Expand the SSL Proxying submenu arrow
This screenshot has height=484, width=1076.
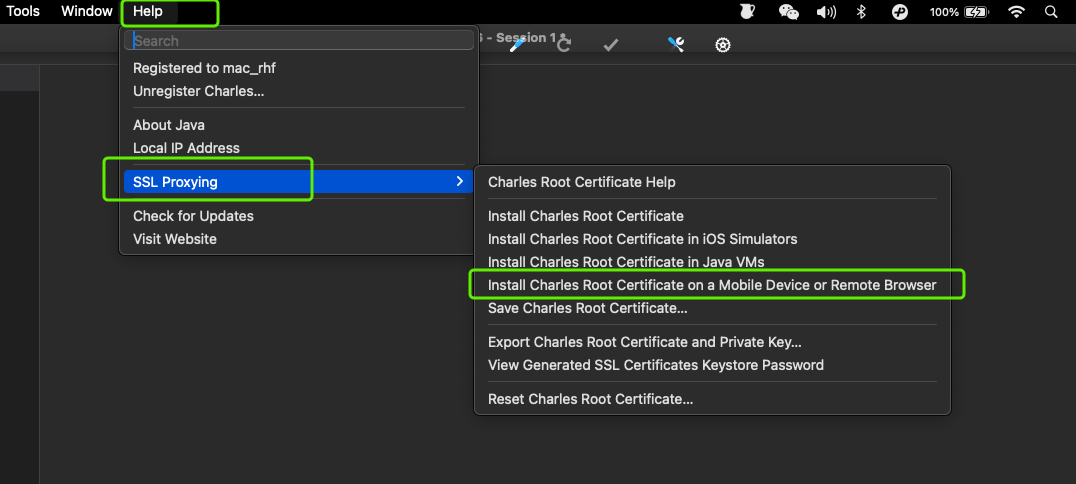[459, 182]
